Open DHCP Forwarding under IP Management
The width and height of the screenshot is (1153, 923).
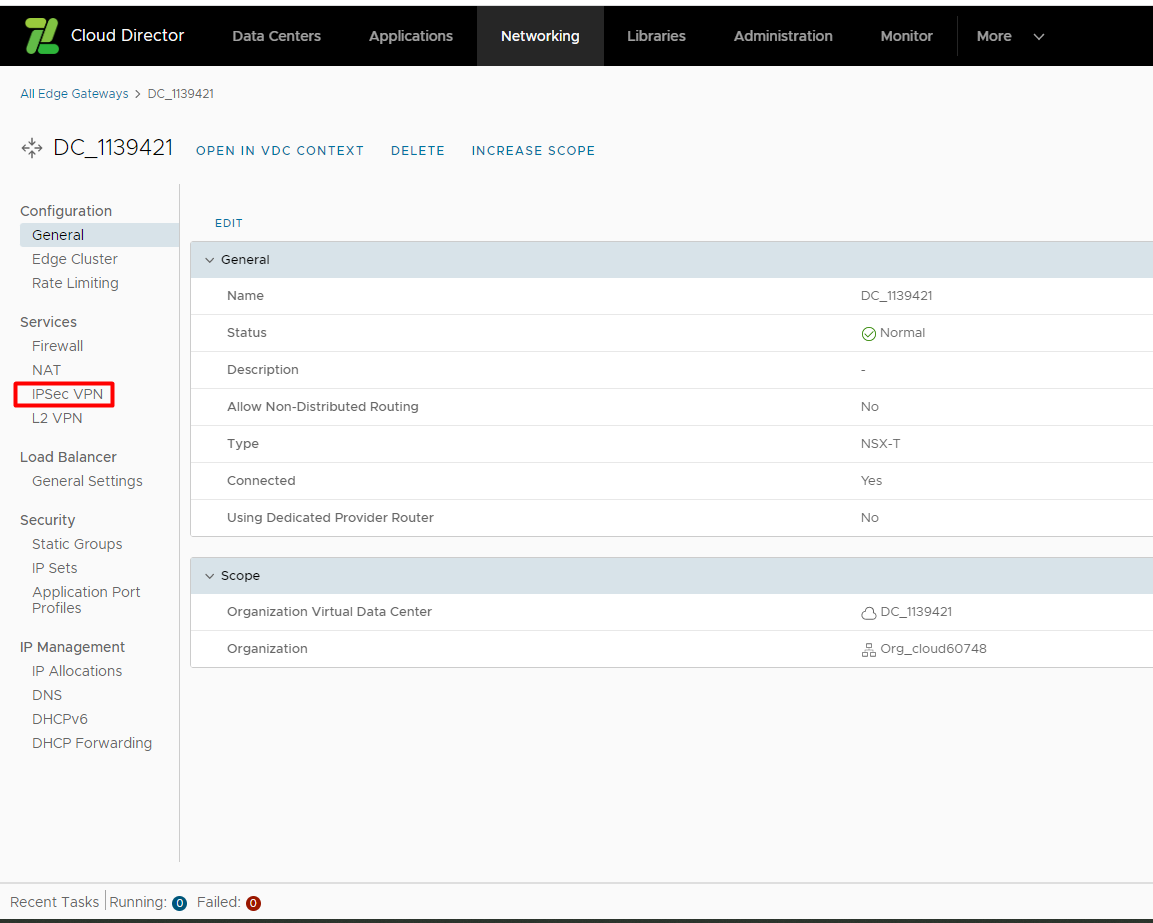(92, 743)
